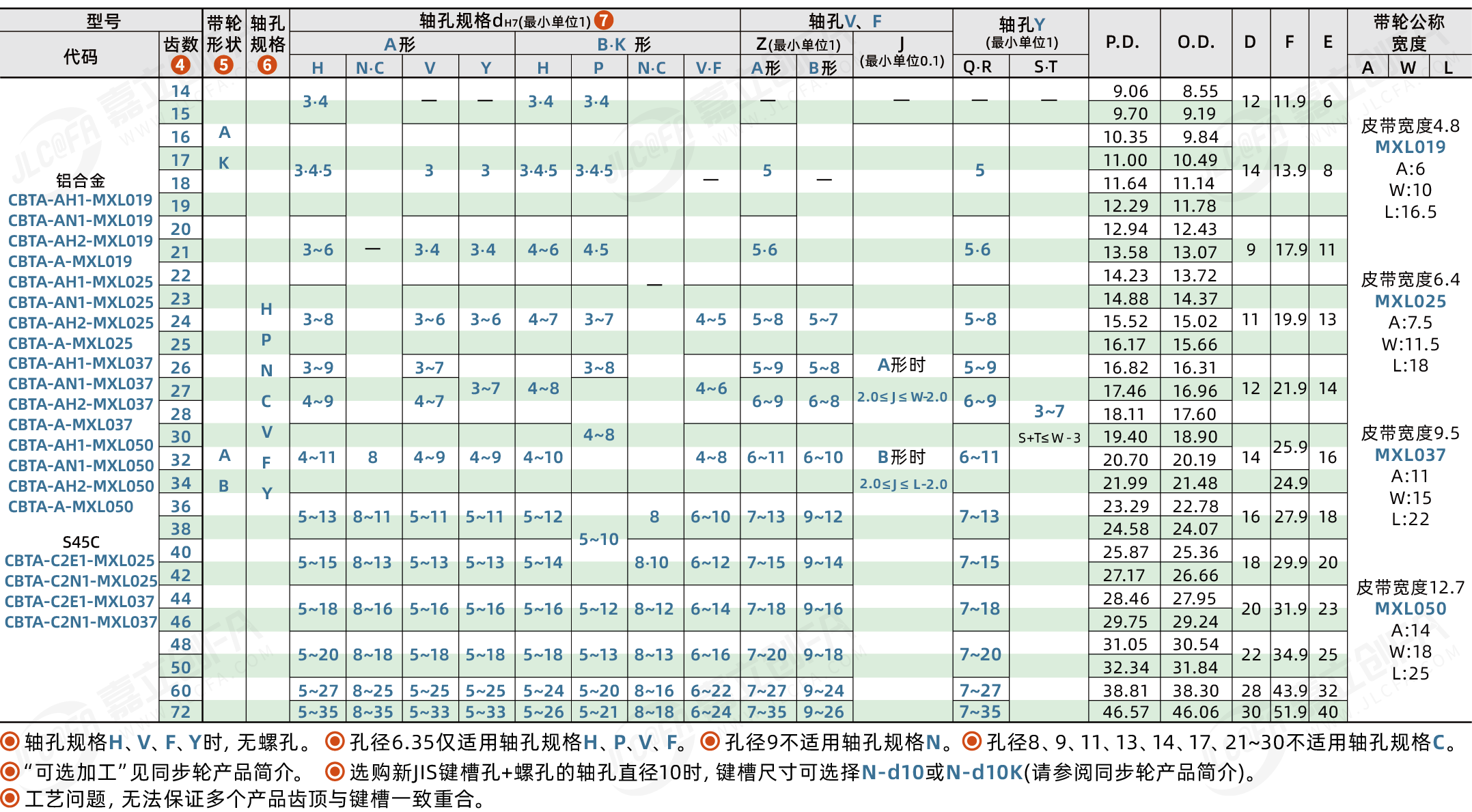Choose product code CBTA-AH2-MXL037
This screenshot has height=812, width=1472.
click(x=81, y=404)
